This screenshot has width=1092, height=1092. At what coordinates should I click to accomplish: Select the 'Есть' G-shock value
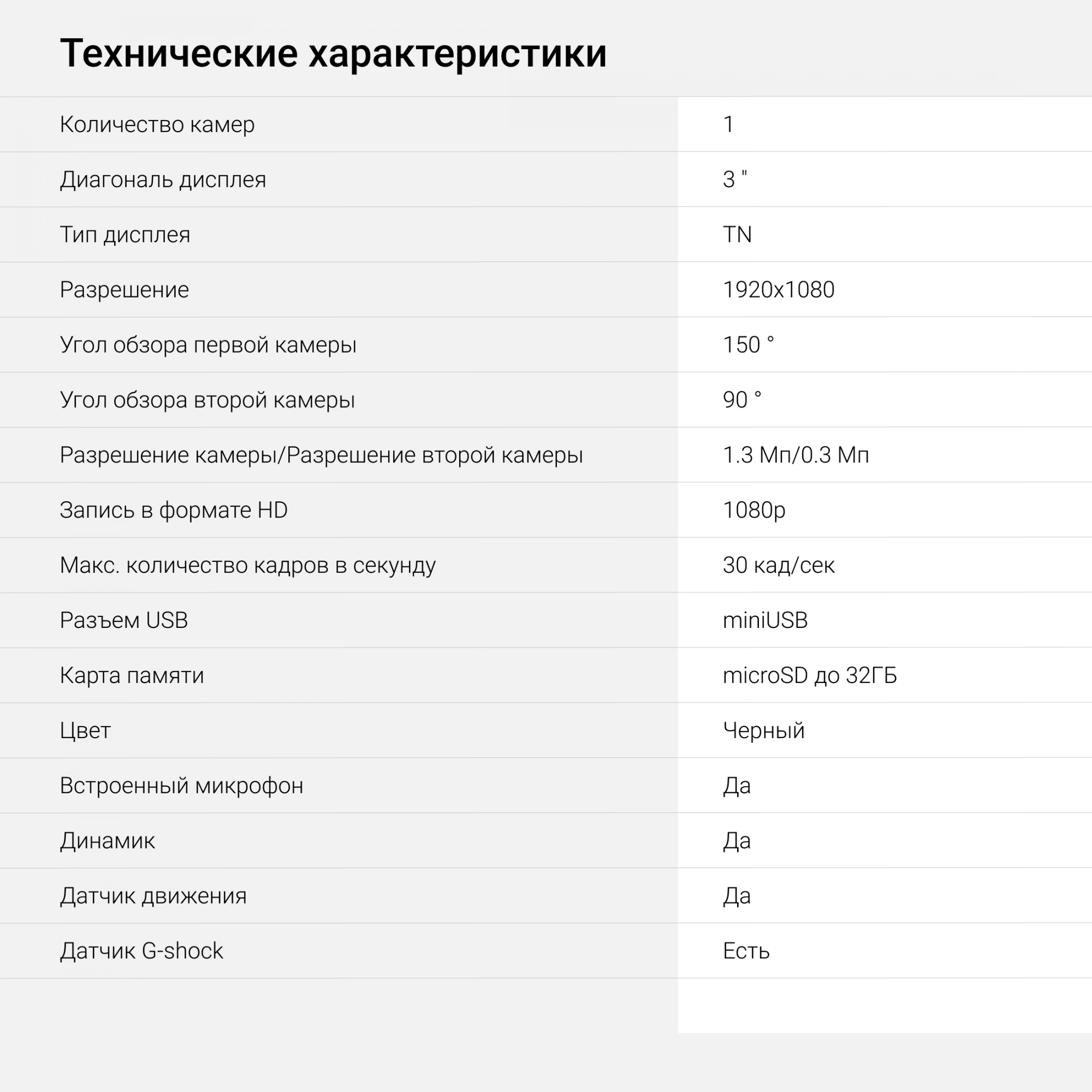746,951
